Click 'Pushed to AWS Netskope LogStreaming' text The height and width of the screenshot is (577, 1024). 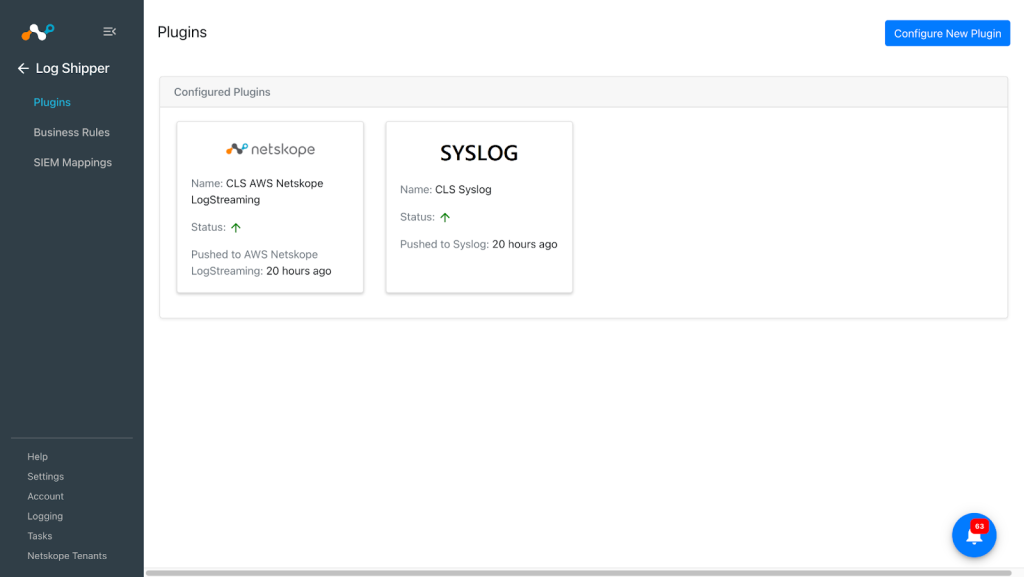[255, 262]
